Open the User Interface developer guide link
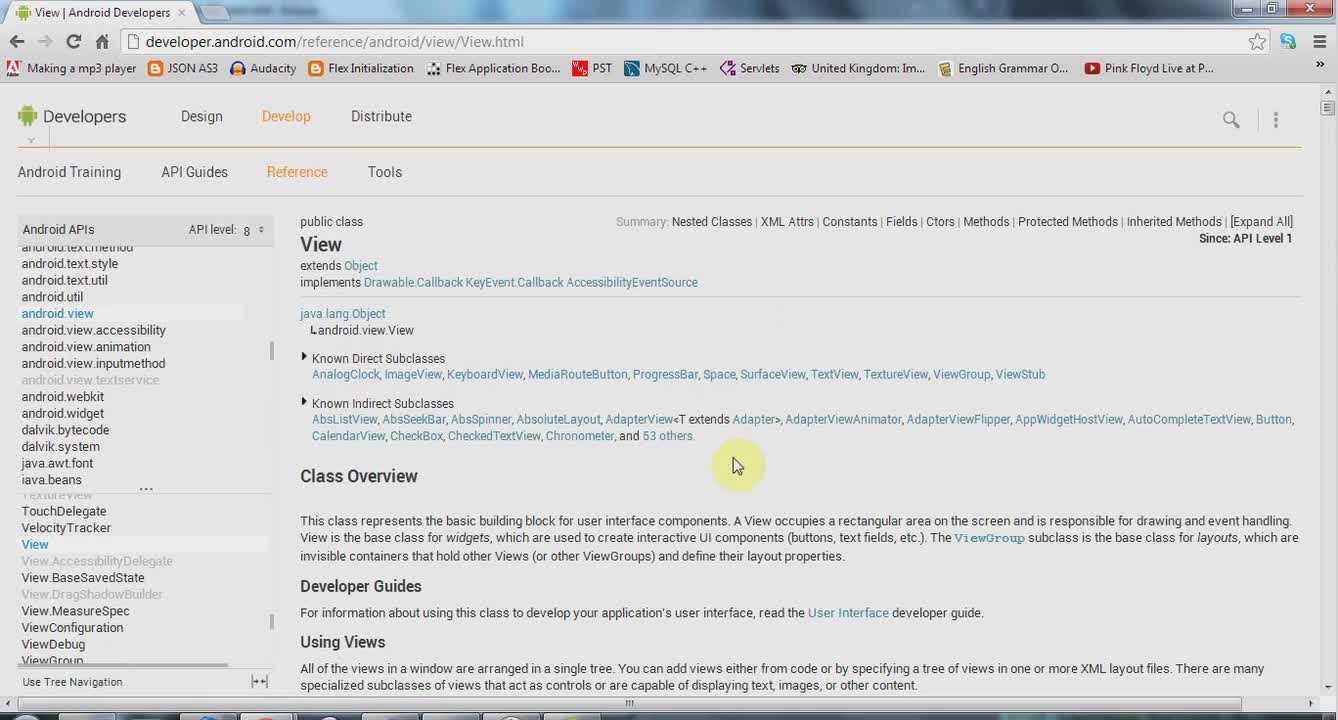Viewport: 1338px width, 720px height. 848,613
